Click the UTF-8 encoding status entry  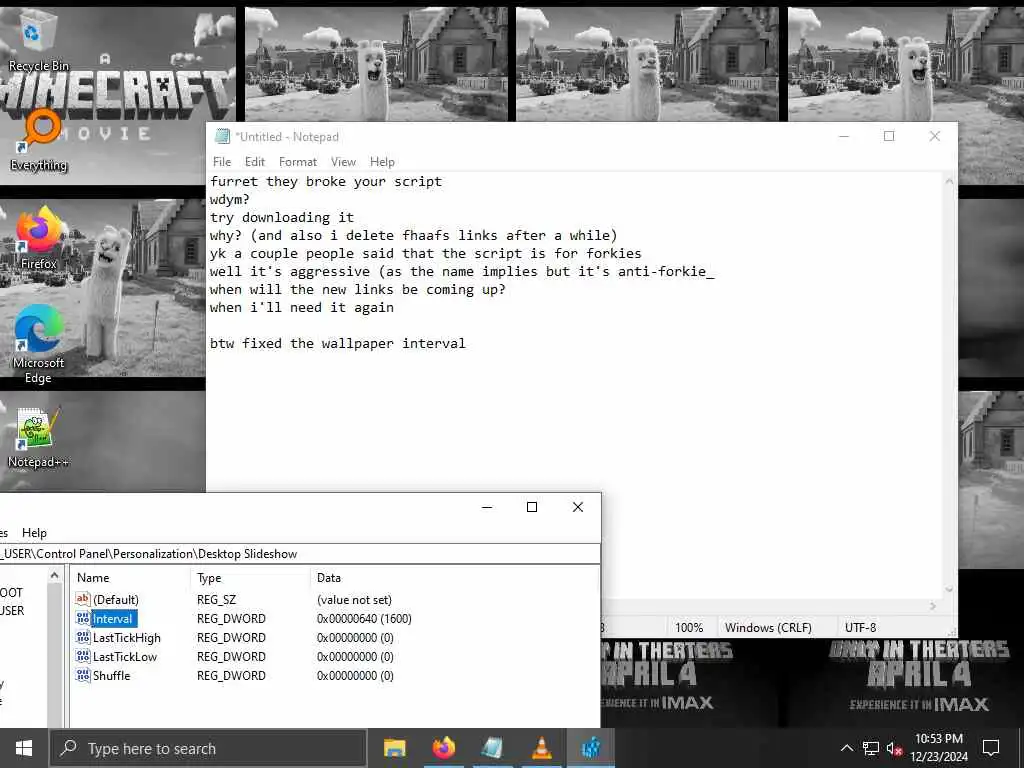pyautogui.click(x=861, y=628)
